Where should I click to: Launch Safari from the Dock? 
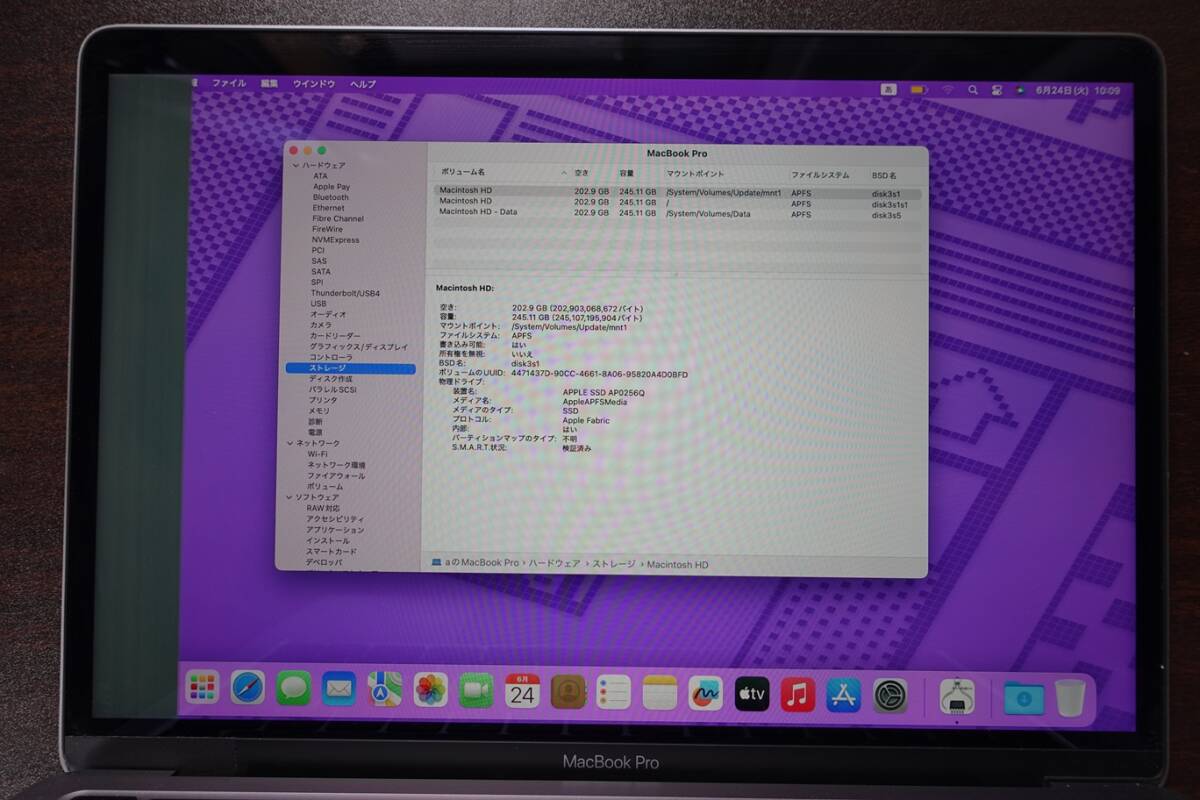point(248,688)
